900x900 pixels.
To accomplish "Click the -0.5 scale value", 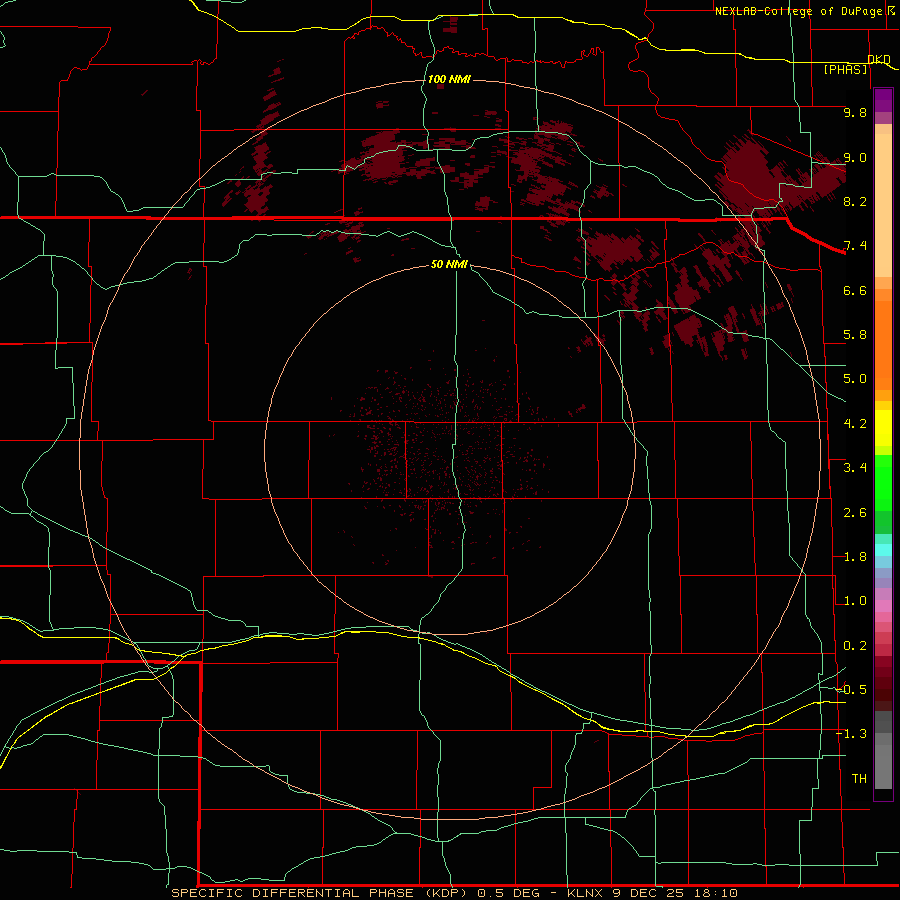I will pyautogui.click(x=852, y=689).
